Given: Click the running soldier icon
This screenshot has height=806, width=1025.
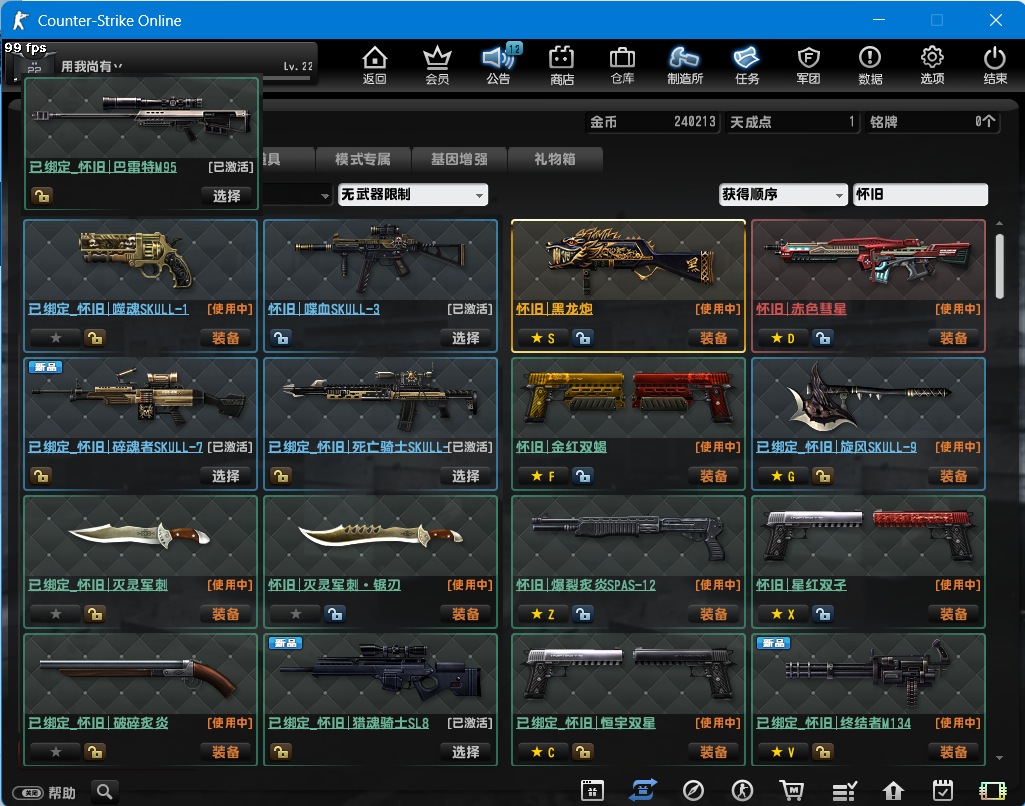Looking at the screenshot, I should point(742,790).
